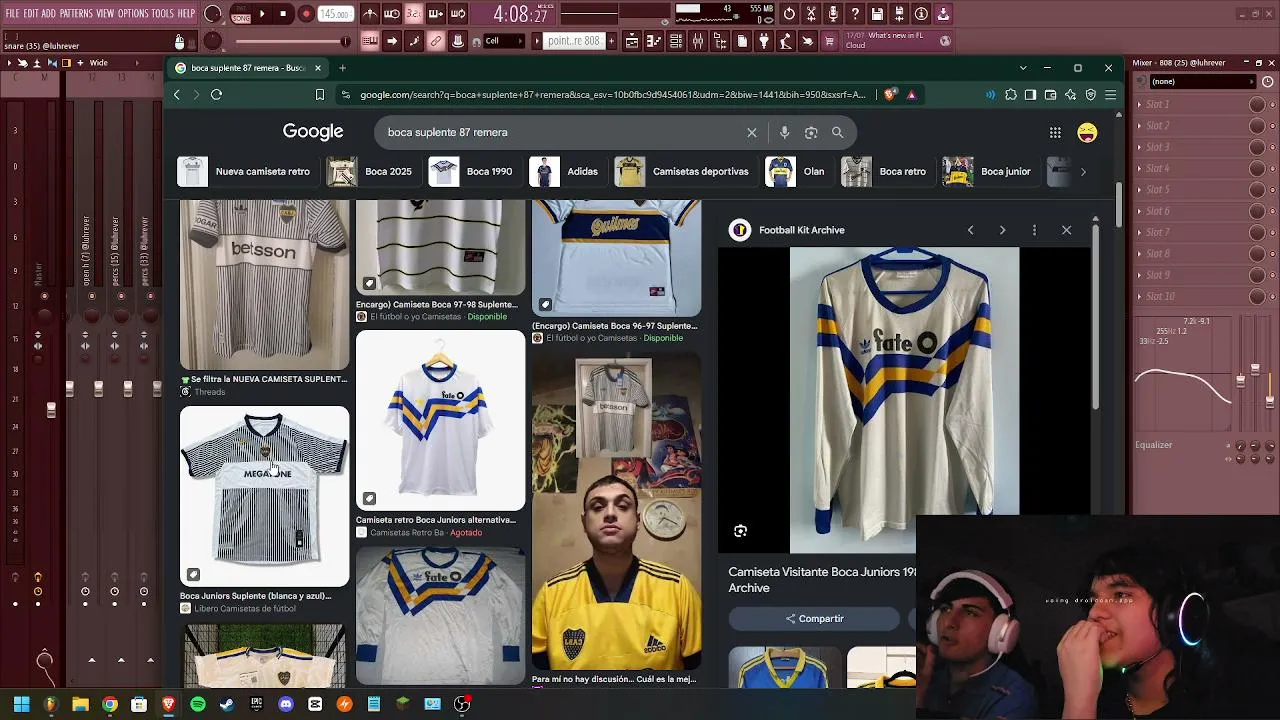1280x720 pixels.
Task: Open the Piano roll from FL toolbar
Action: pos(654,41)
